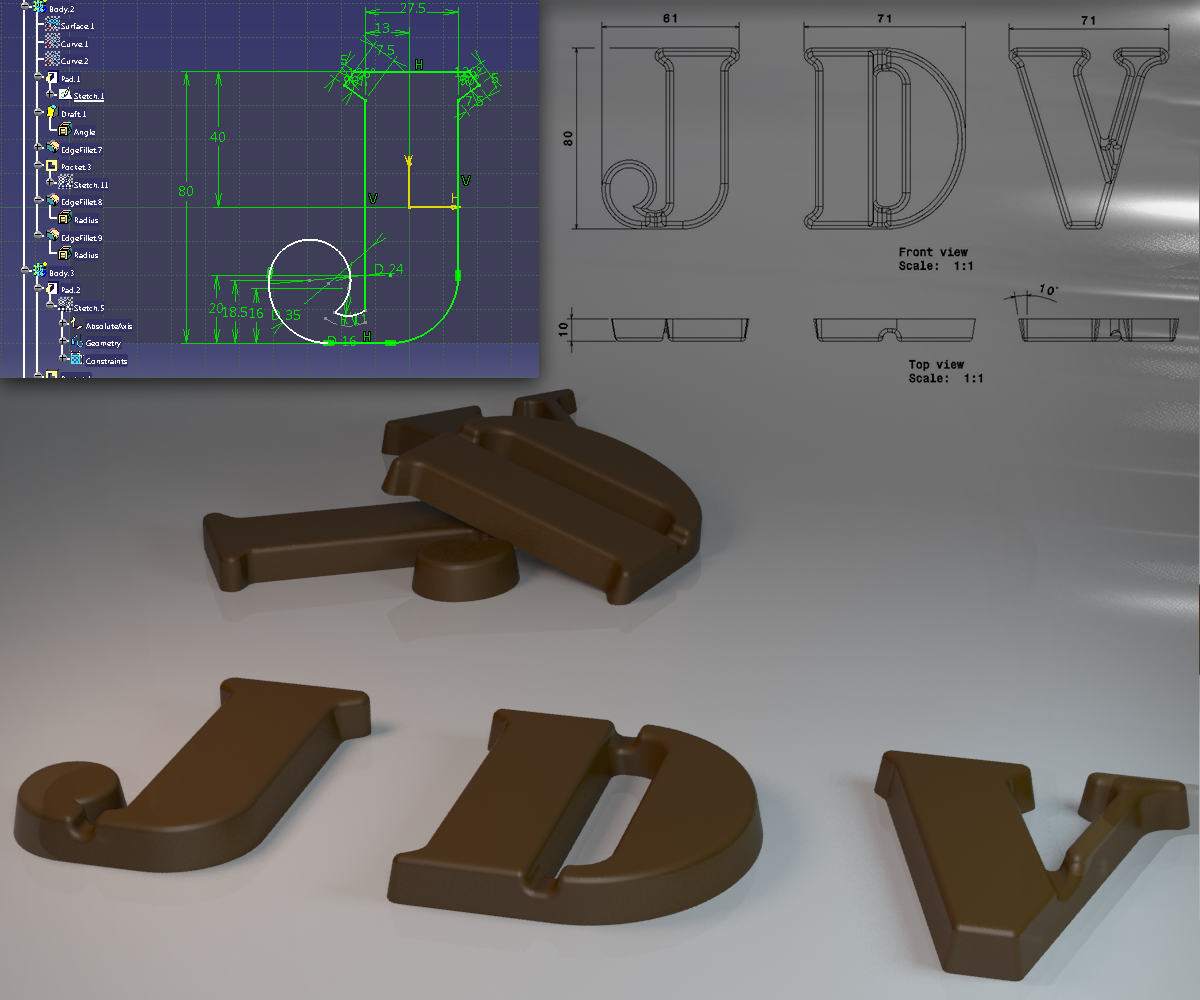Screen dimensions: 1200x1000
Task: Collapse the EdgeFillet.9 node
Action: [37, 237]
